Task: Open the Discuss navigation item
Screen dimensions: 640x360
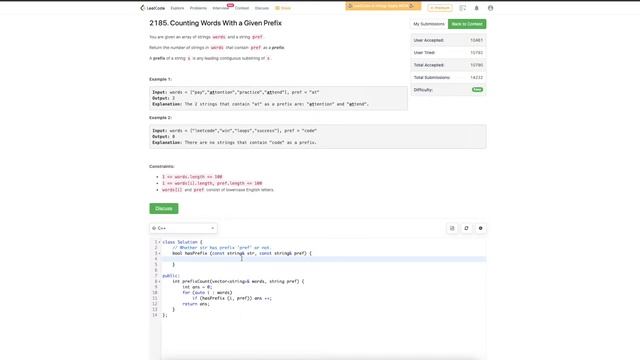Action: coord(262,8)
